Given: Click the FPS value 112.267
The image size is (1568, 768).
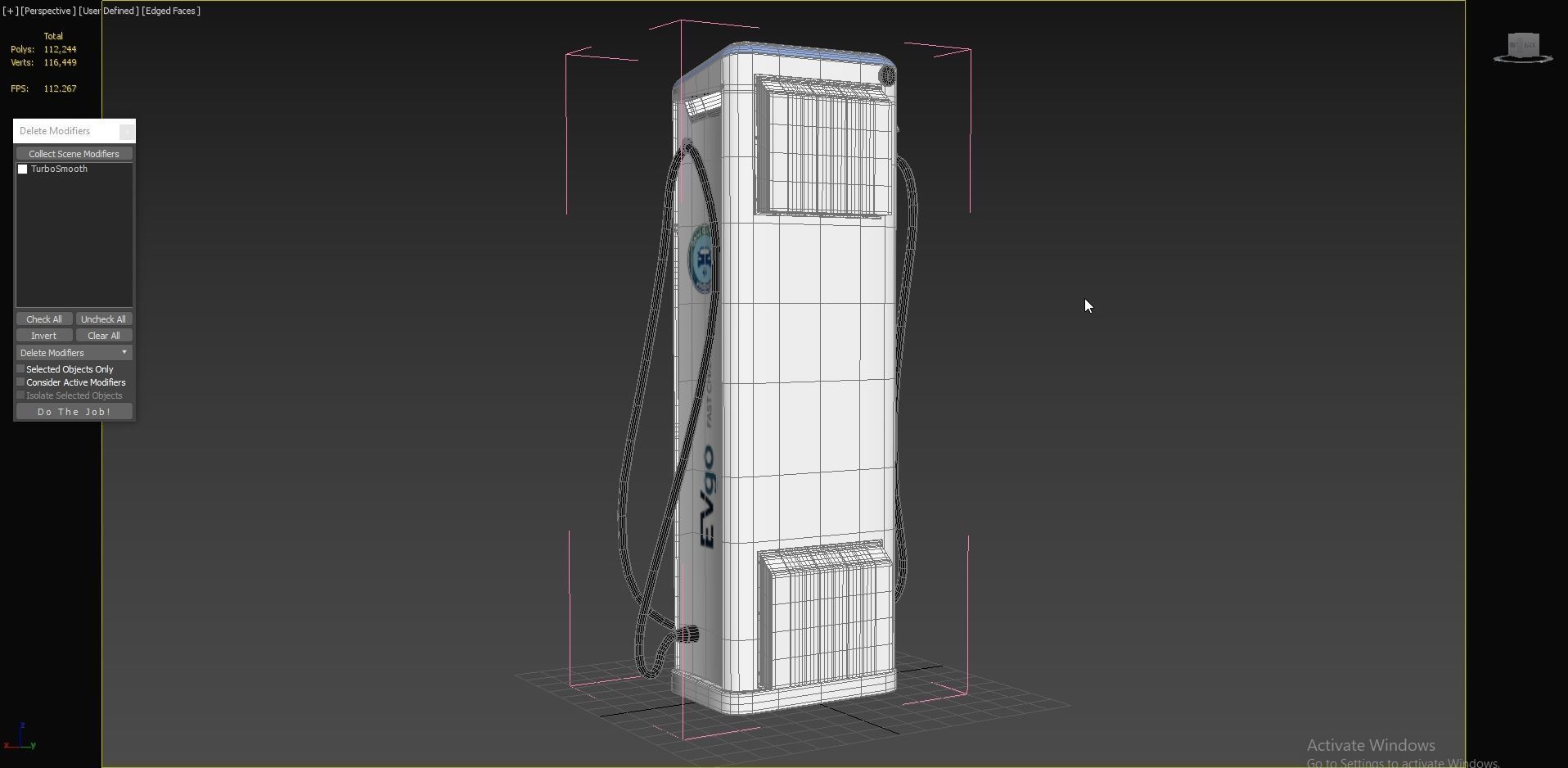Looking at the screenshot, I should pyautogui.click(x=60, y=88).
